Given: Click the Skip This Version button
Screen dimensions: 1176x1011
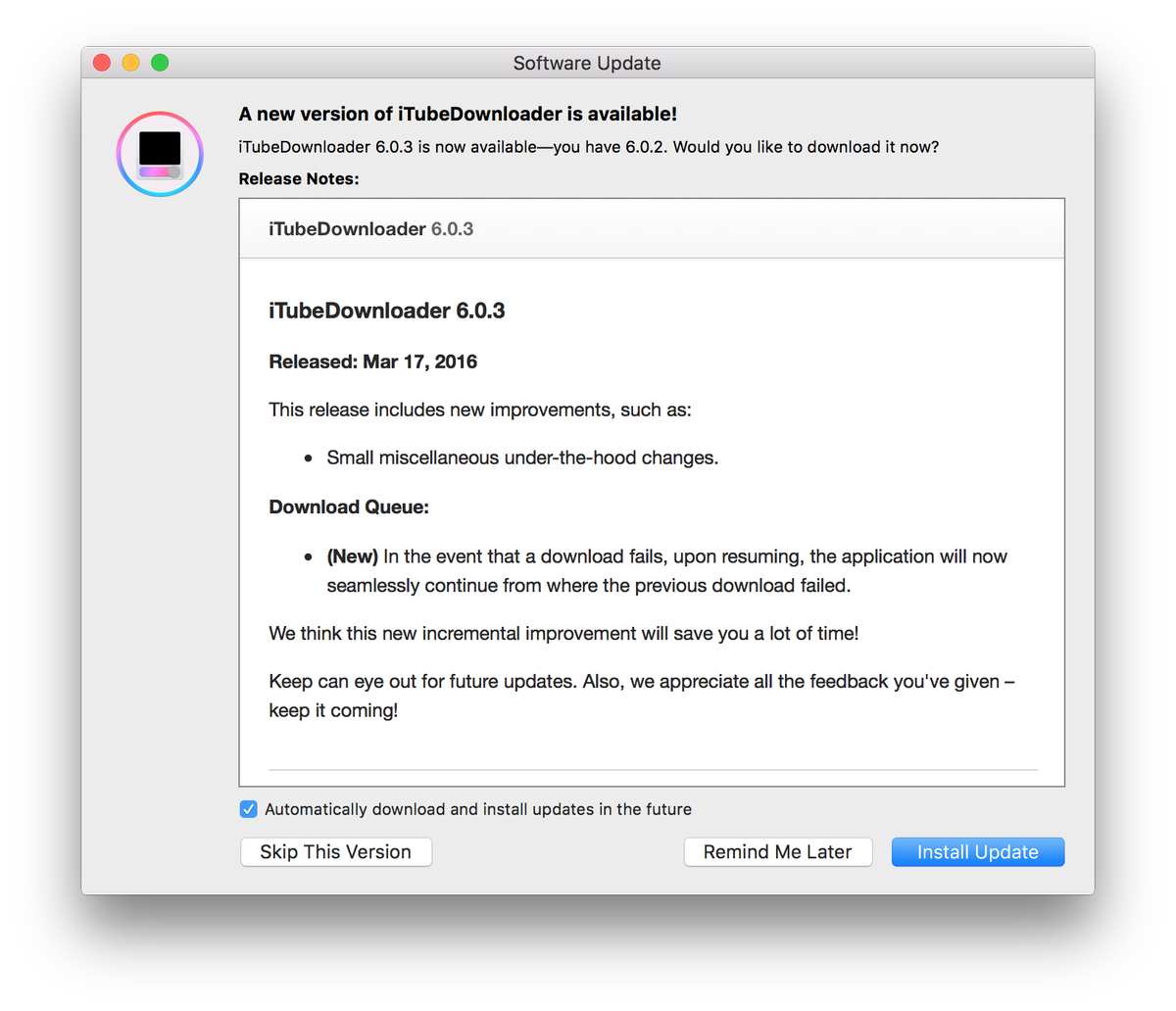Looking at the screenshot, I should 336,852.
